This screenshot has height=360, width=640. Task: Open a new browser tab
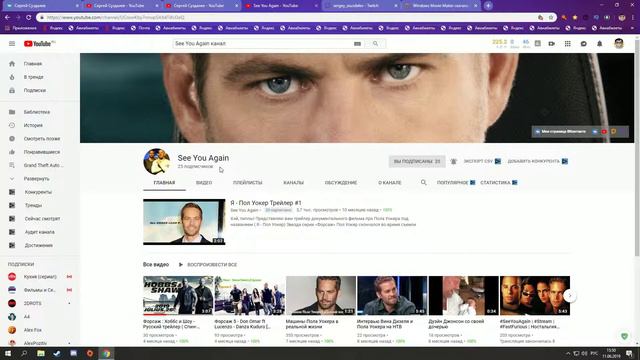488,6
